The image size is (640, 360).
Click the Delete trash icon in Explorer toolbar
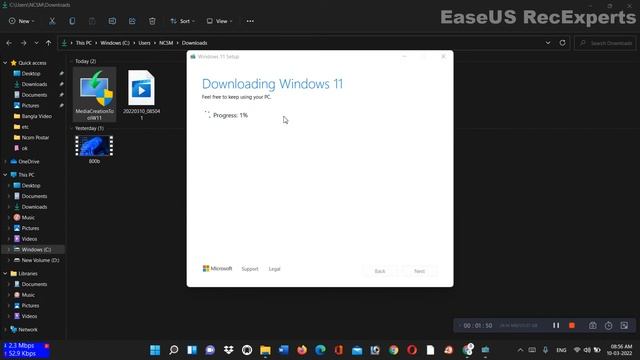[x=152, y=21]
